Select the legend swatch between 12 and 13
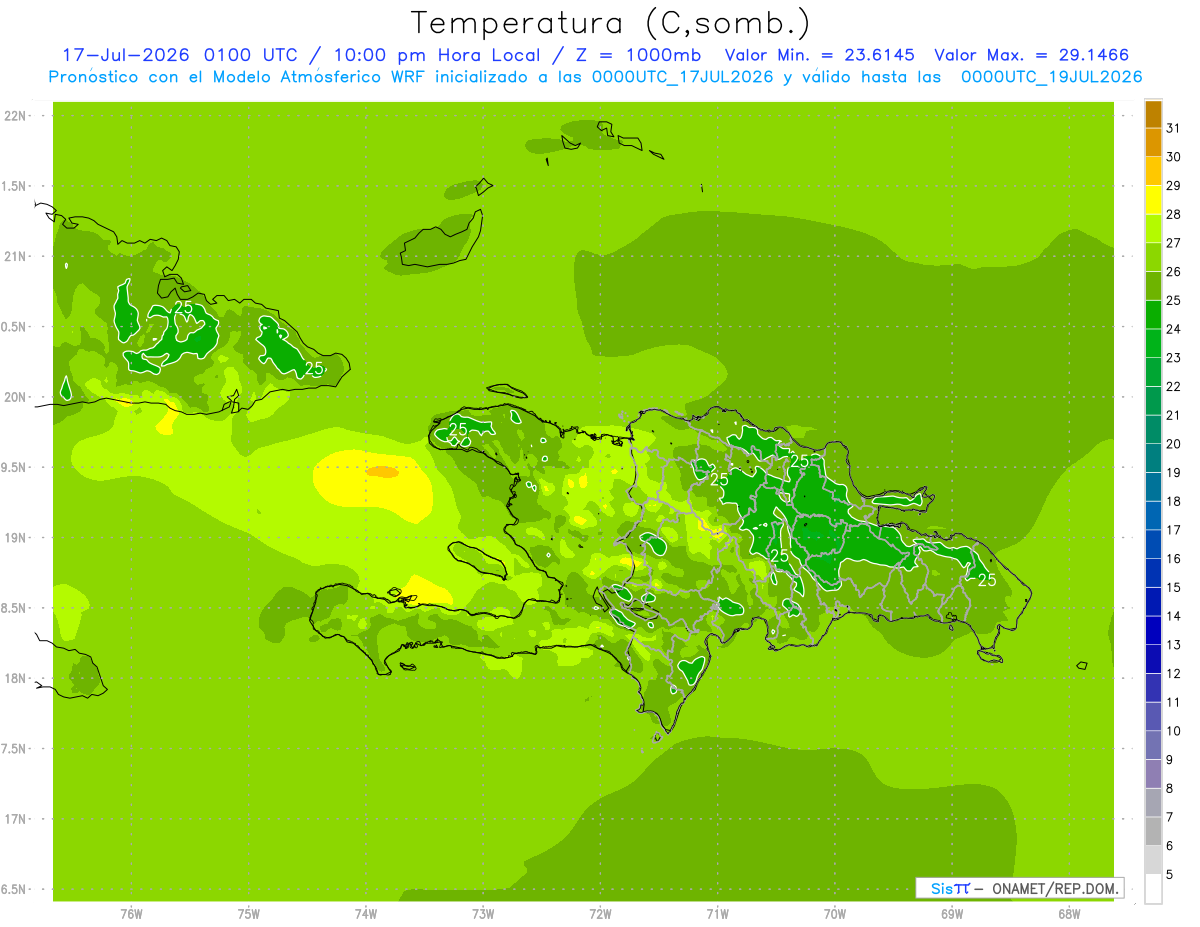The height and width of the screenshot is (927, 1200). point(1153,659)
